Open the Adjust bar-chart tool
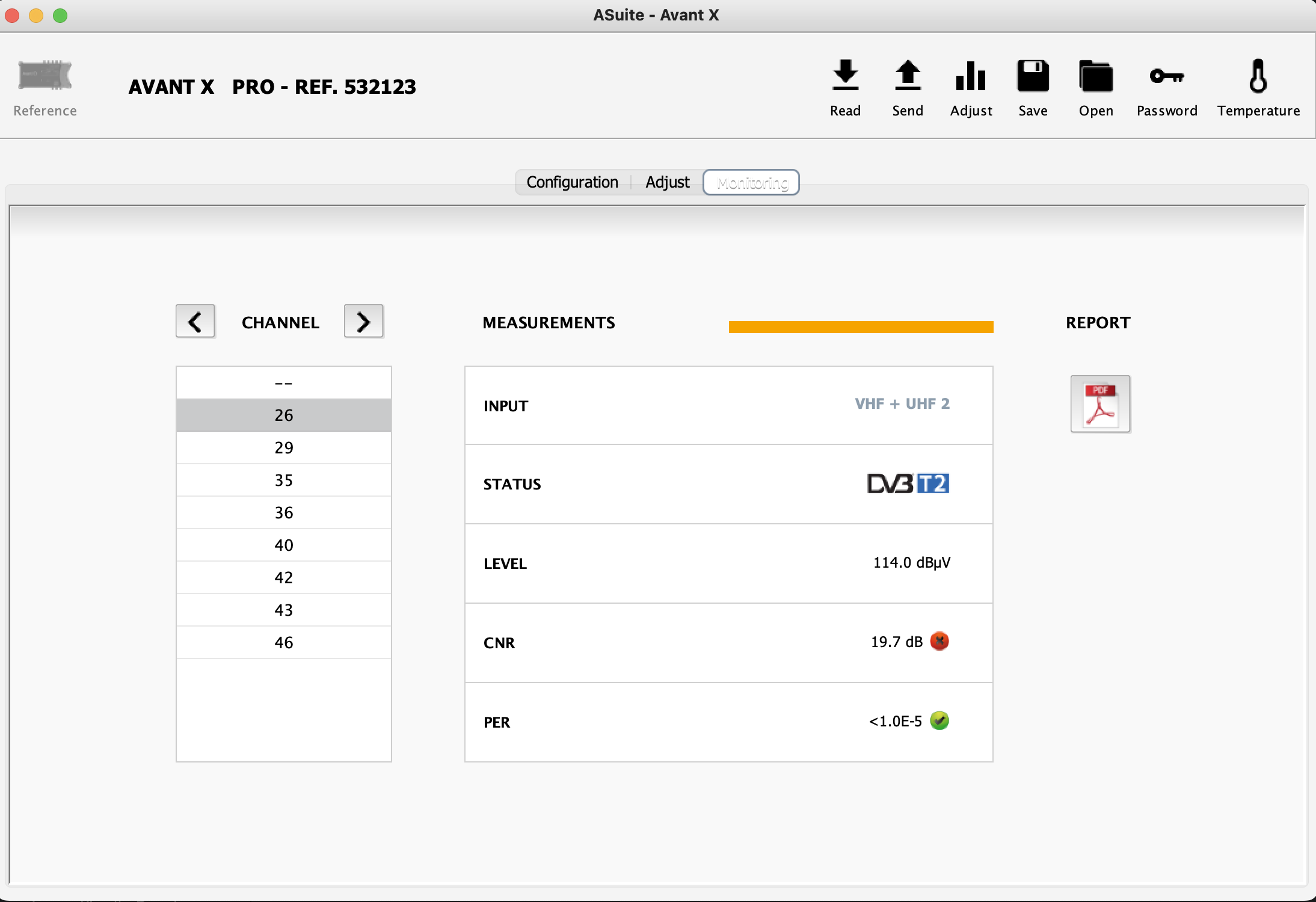Viewport: 1316px width, 902px height. 971,76
